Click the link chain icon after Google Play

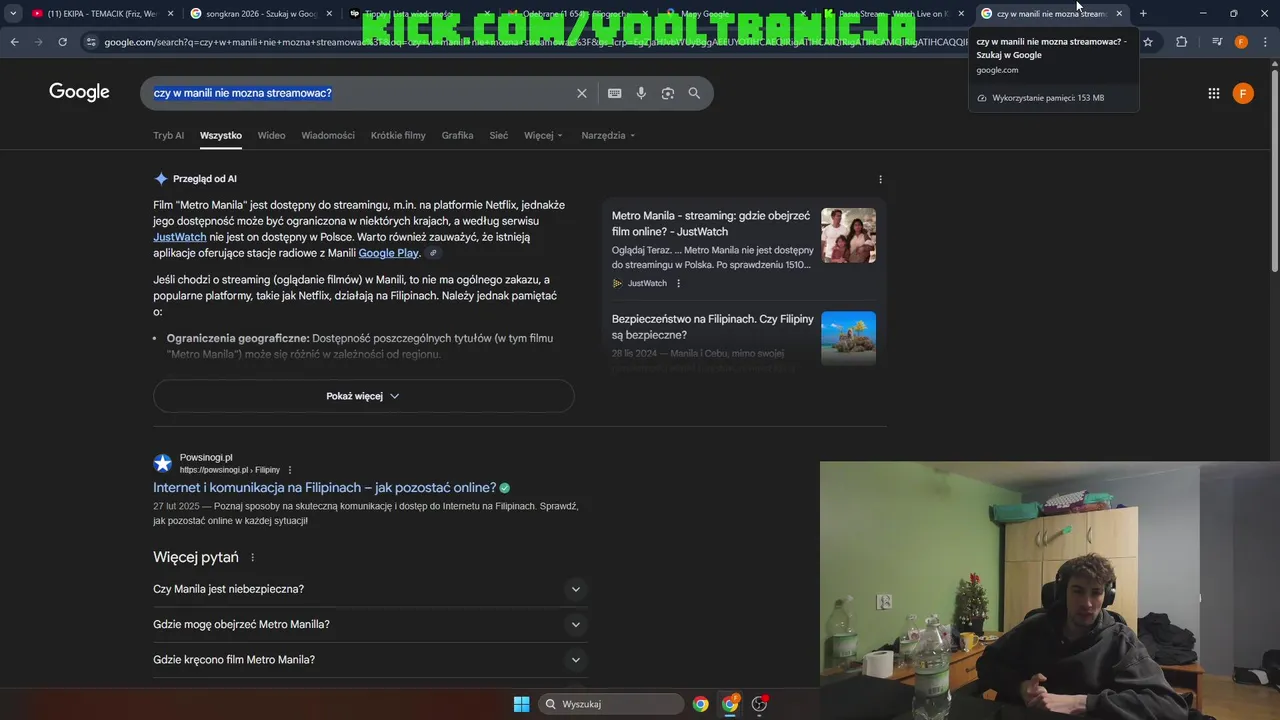(433, 253)
